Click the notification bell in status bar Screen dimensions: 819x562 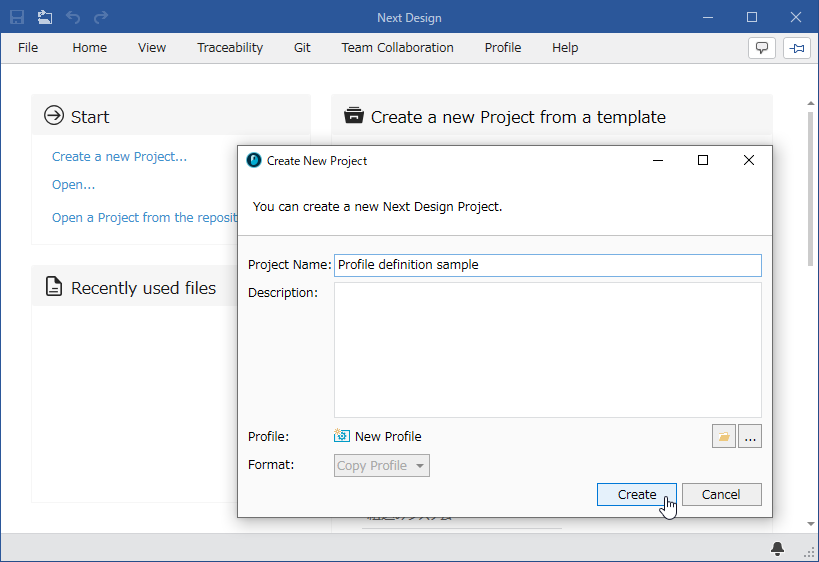777,548
